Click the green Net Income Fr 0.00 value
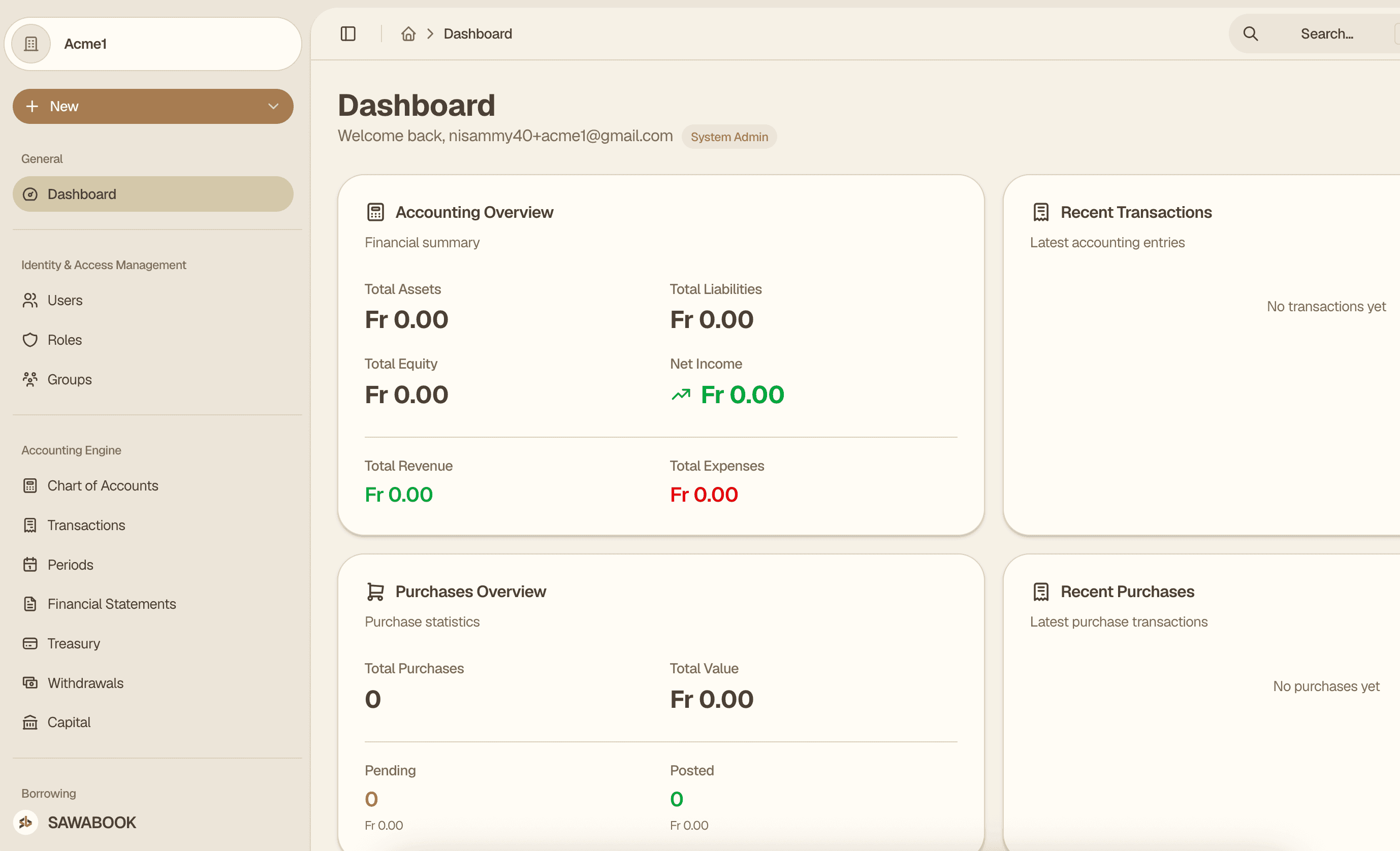Viewport: 1400px width, 851px height. [x=742, y=394]
